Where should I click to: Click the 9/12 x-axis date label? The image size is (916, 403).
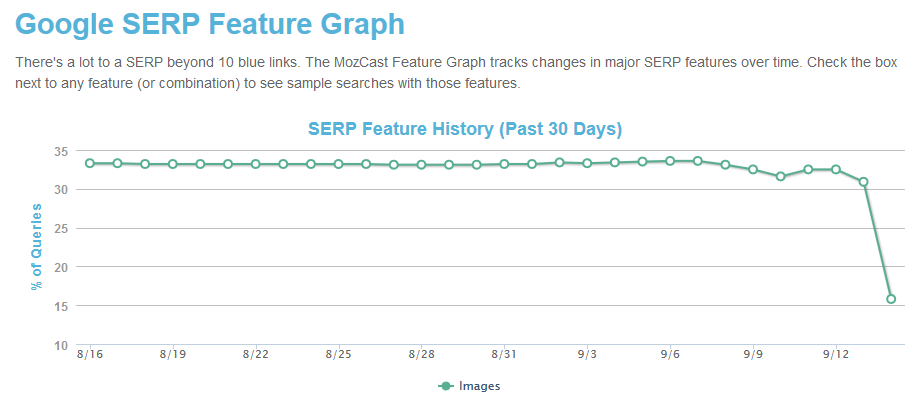pyautogui.click(x=836, y=354)
